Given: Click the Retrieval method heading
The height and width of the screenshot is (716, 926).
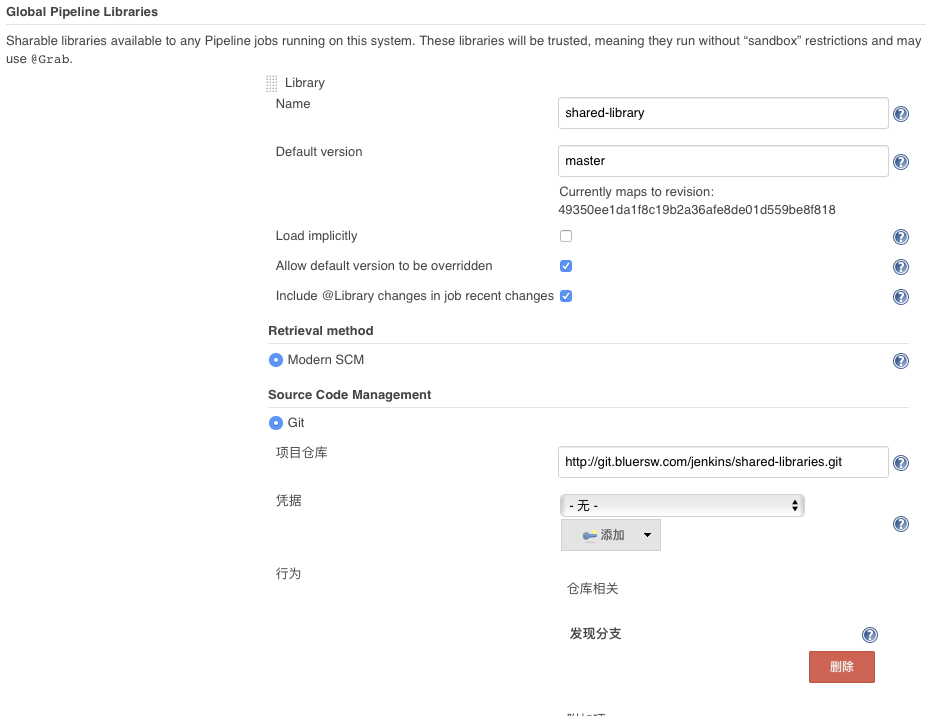Looking at the screenshot, I should [321, 331].
